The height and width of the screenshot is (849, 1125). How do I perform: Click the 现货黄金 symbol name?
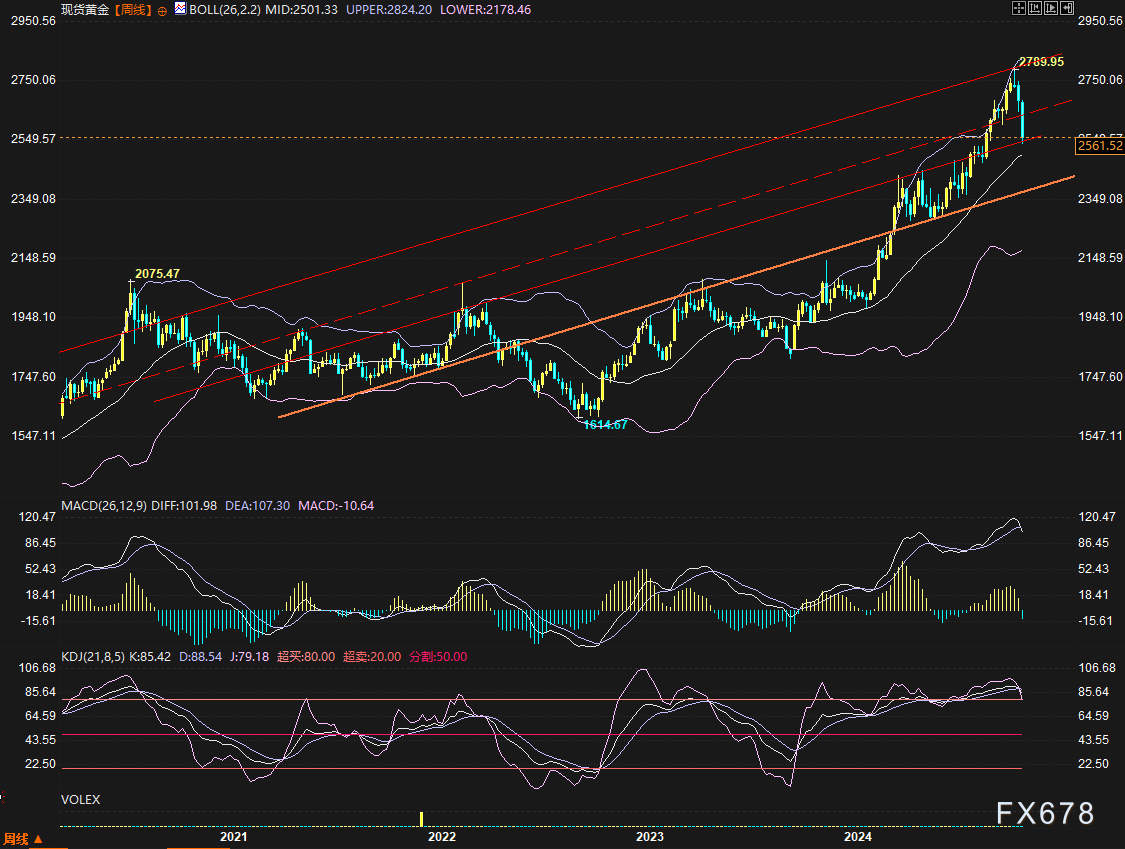(x=85, y=9)
